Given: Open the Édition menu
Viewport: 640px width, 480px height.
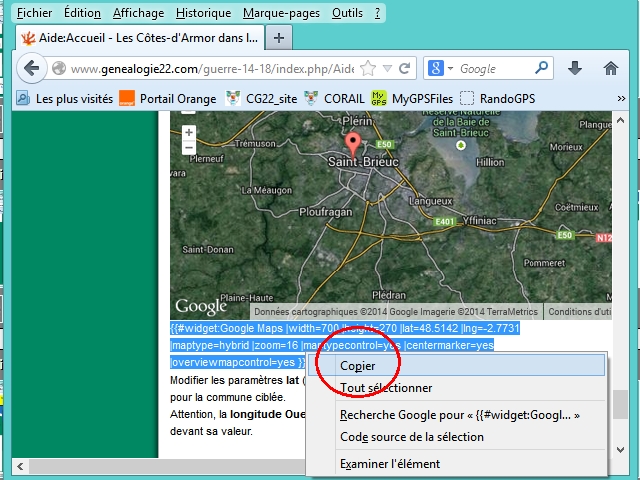Looking at the screenshot, I should [82, 13].
